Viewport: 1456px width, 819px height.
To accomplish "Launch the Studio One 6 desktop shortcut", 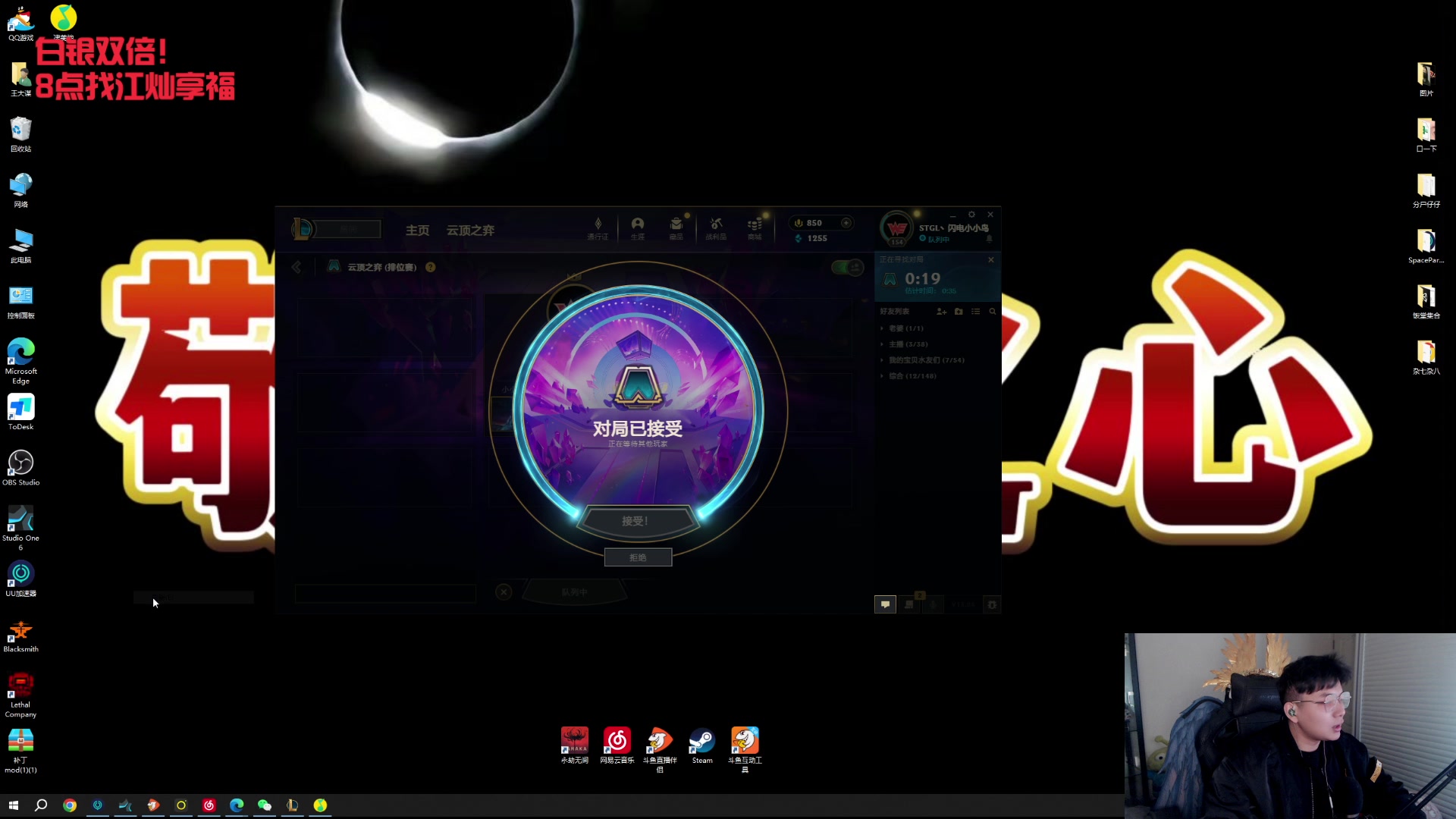I will pyautogui.click(x=20, y=528).
